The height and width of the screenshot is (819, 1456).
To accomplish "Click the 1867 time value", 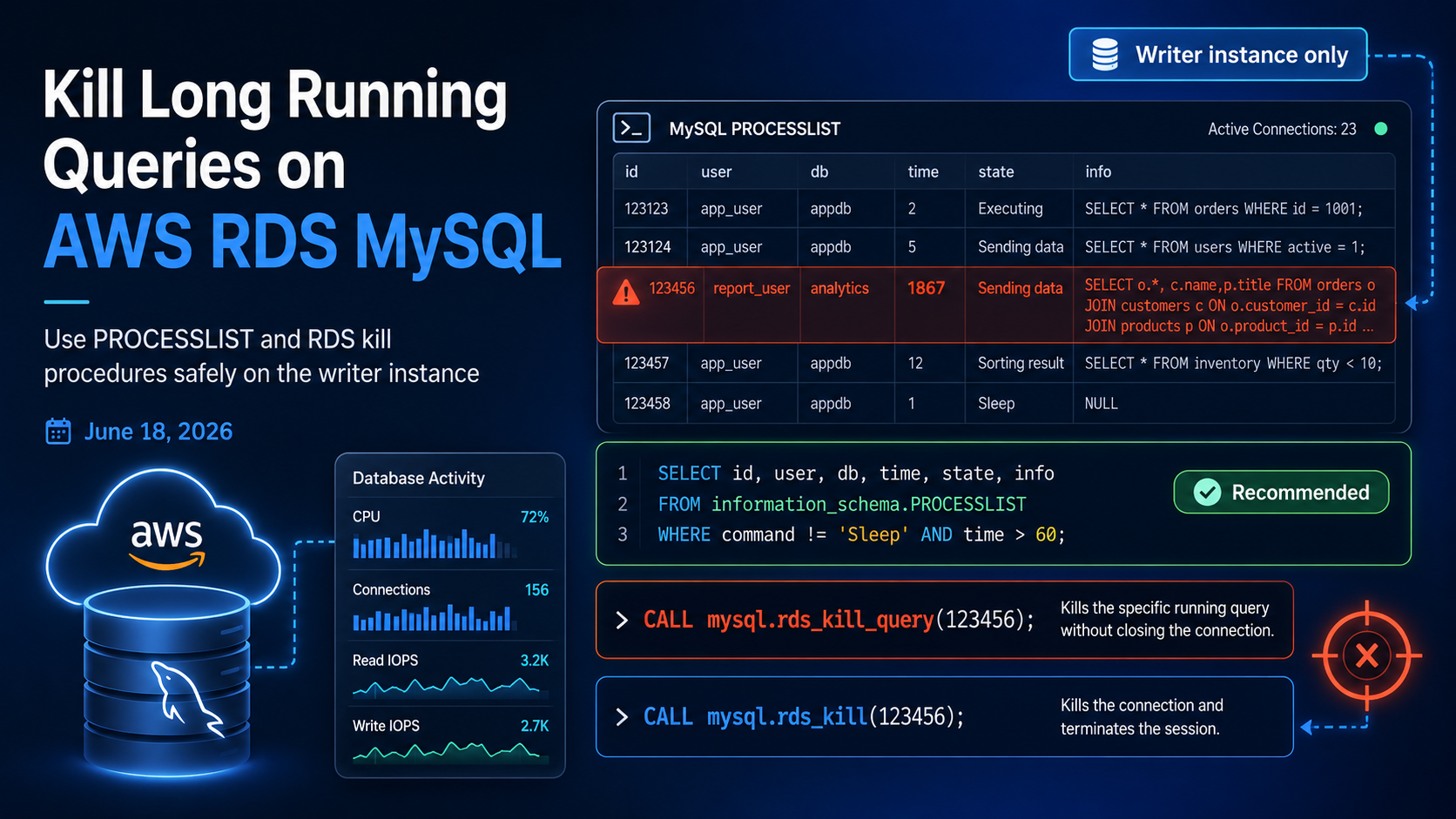I will click(926, 288).
